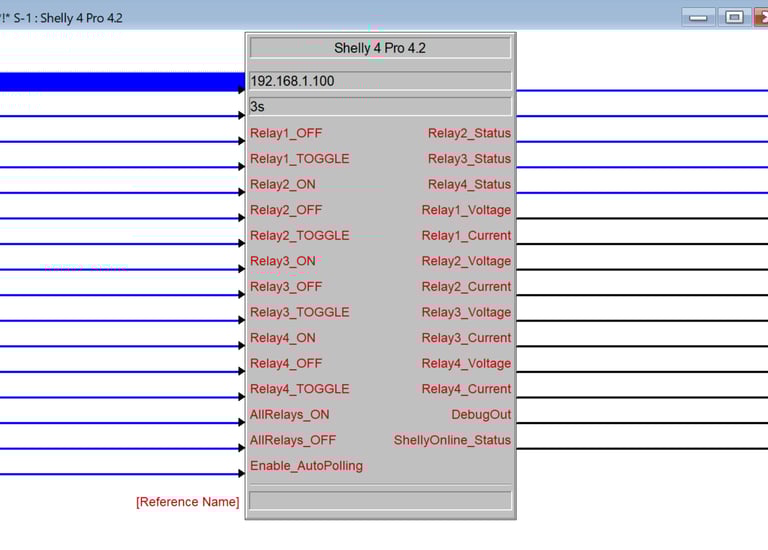Image resolution: width=768 pixels, height=550 pixels.
Task: Select the Relay4_OFF input signal
Action: (286, 363)
